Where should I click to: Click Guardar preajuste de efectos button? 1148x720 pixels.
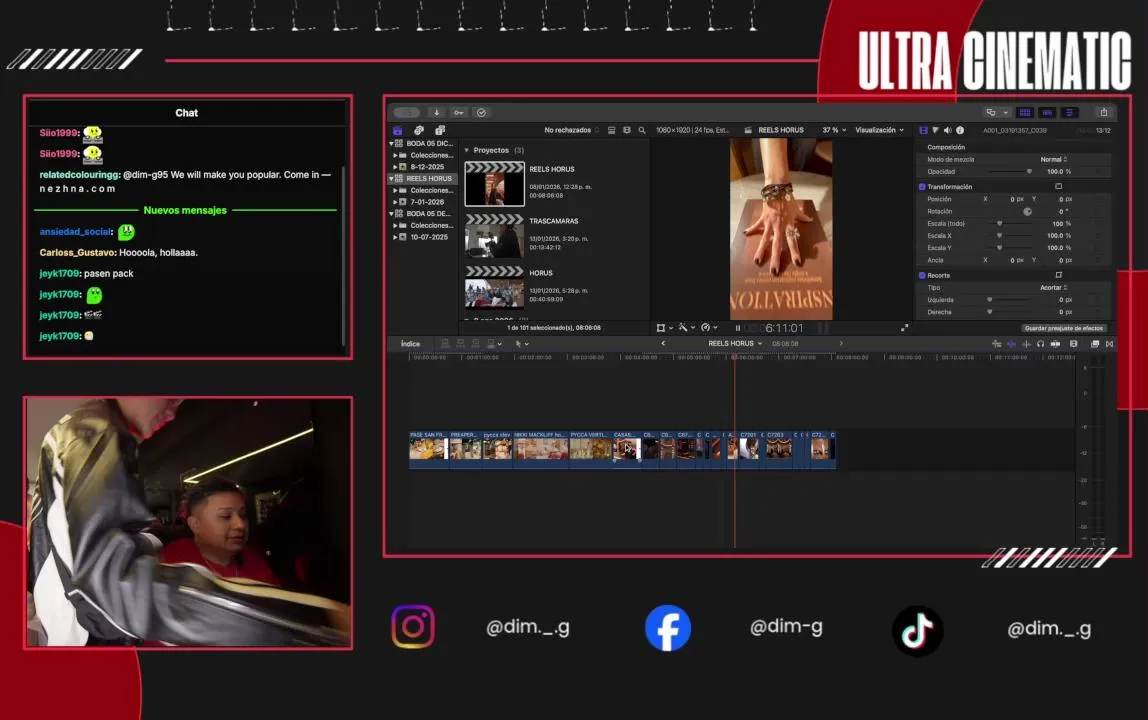tap(1063, 328)
